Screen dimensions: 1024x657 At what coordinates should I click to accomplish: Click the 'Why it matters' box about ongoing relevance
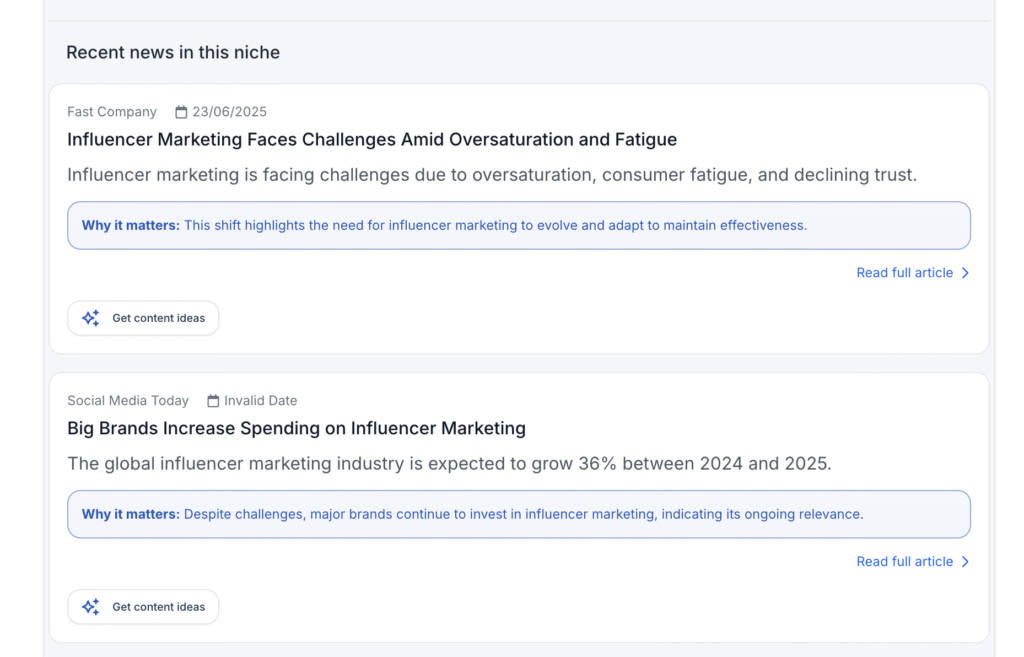click(518, 515)
